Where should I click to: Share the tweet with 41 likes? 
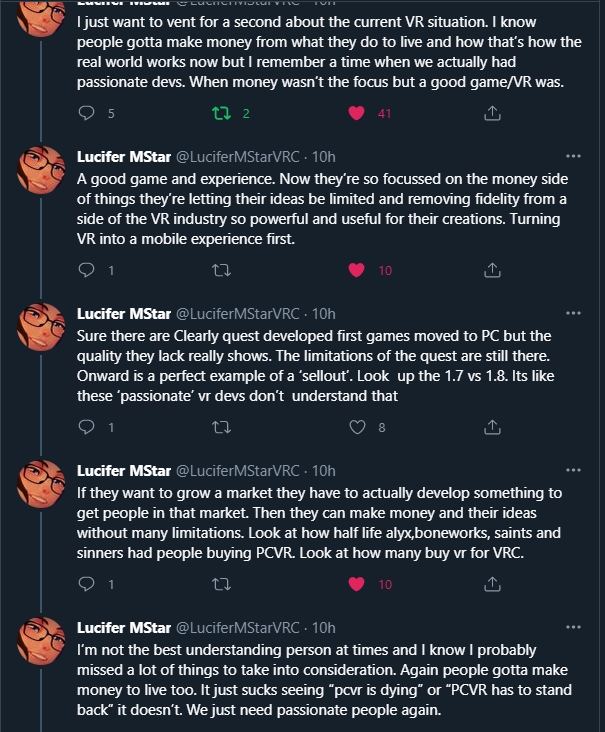click(492, 114)
